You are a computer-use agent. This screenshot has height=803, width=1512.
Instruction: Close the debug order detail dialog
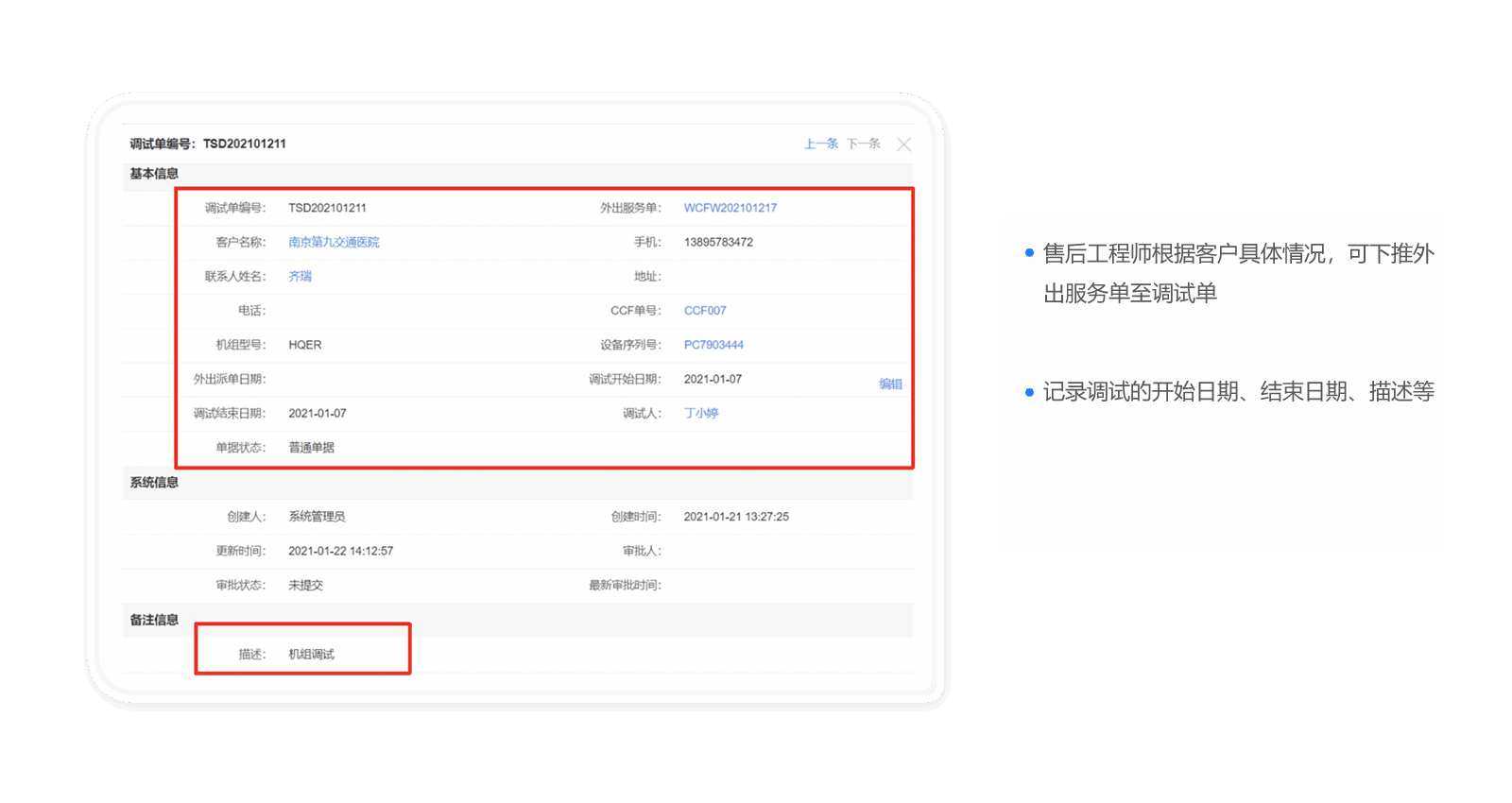click(x=903, y=145)
